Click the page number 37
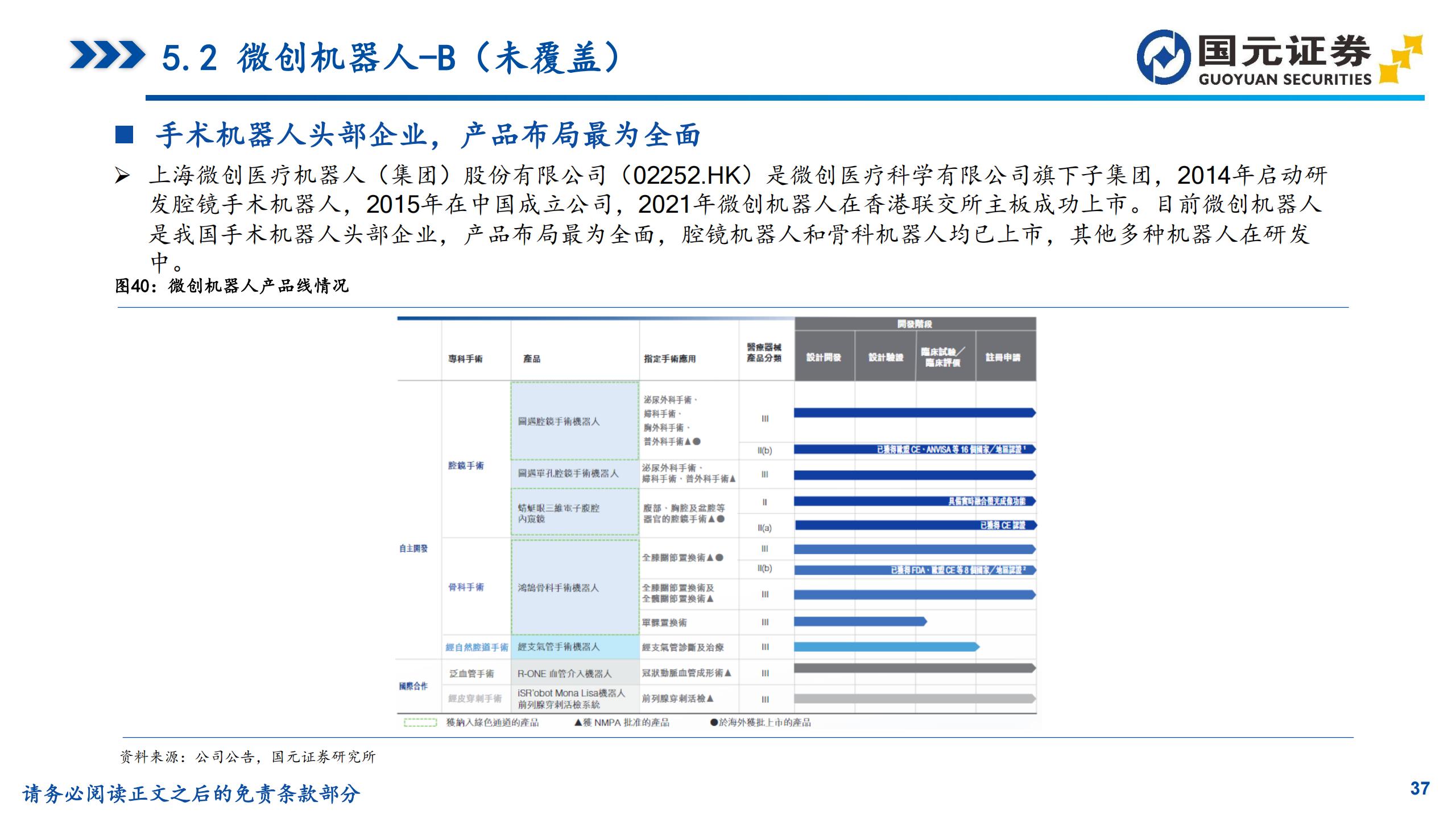The width and height of the screenshot is (1456, 819). [x=1420, y=789]
